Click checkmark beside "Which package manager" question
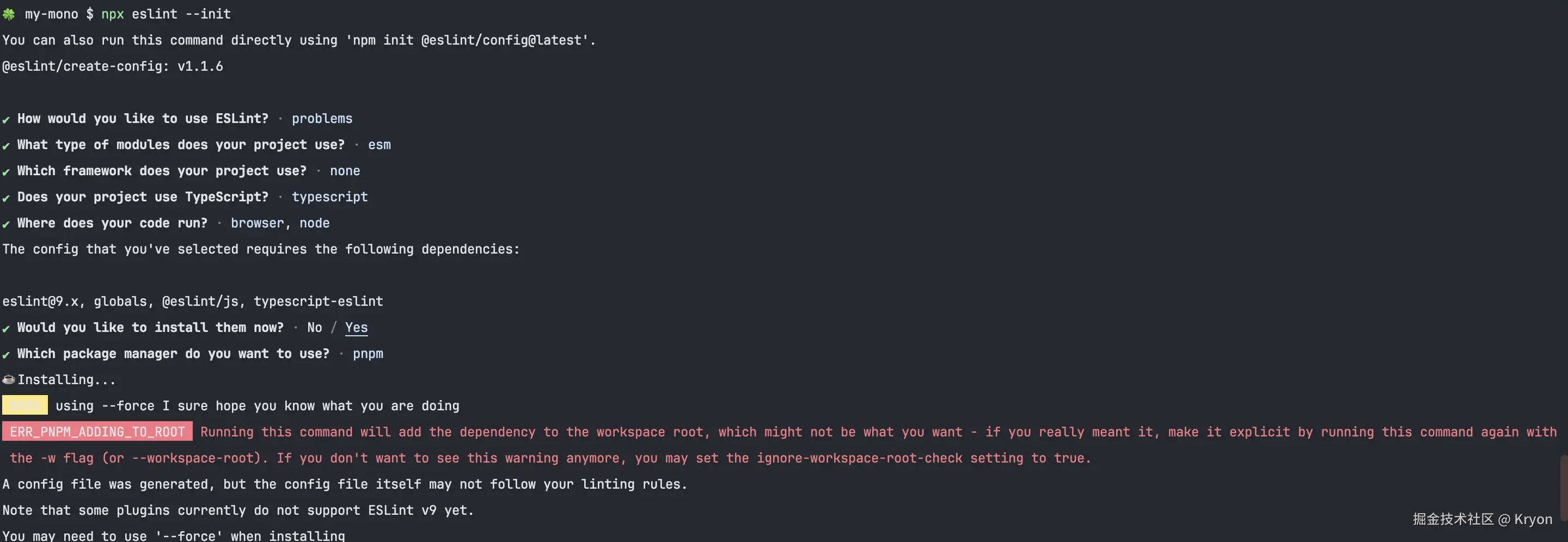The width and height of the screenshot is (1568, 542). [6, 355]
